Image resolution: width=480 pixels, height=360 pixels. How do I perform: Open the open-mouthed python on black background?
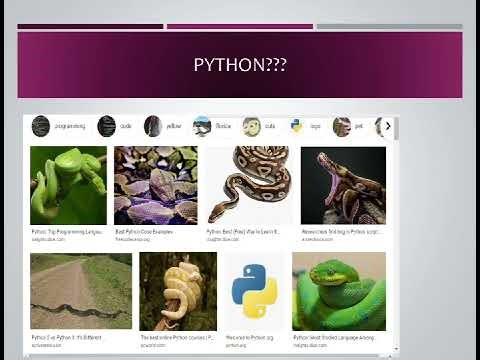pyautogui.click(x=343, y=185)
